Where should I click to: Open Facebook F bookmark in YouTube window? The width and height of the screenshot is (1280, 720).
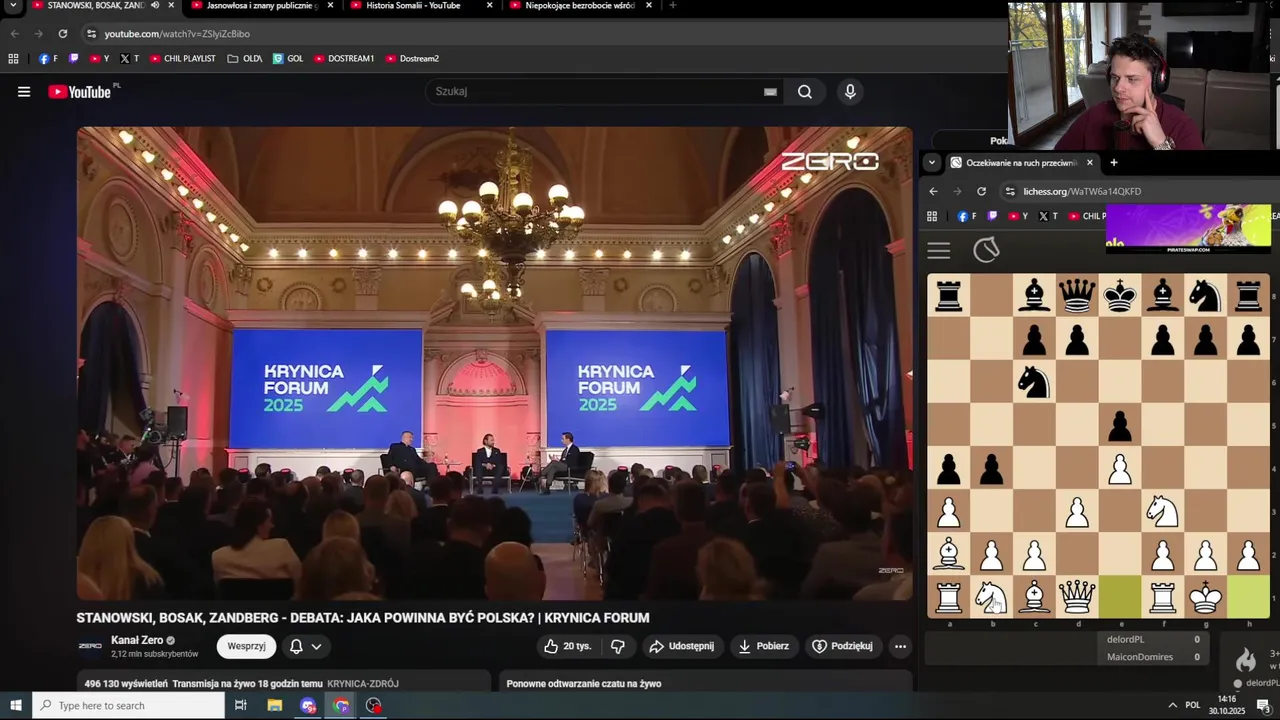point(48,59)
